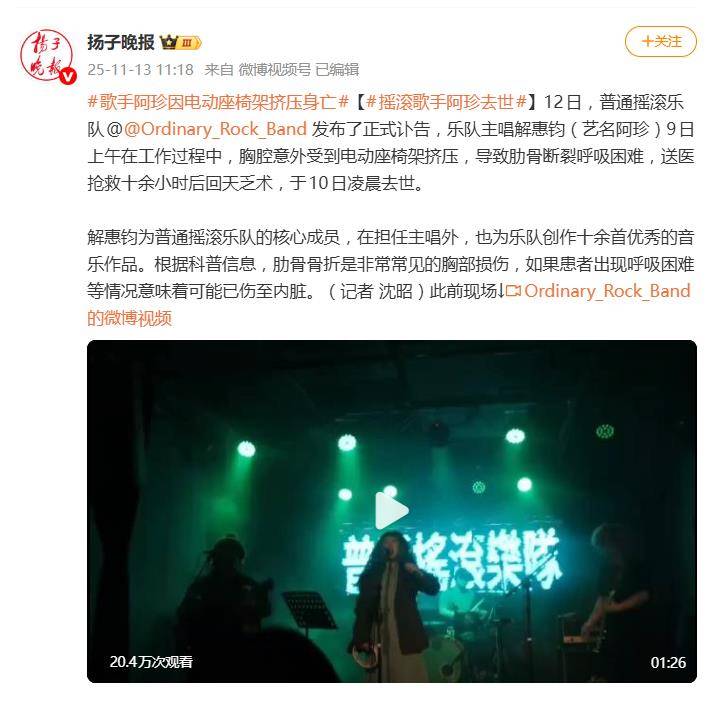This screenshot has height=709, width=715.
Task: Open hashtag 歌手阿珍因电动座椅架挤压身亡
Action: coord(218,102)
